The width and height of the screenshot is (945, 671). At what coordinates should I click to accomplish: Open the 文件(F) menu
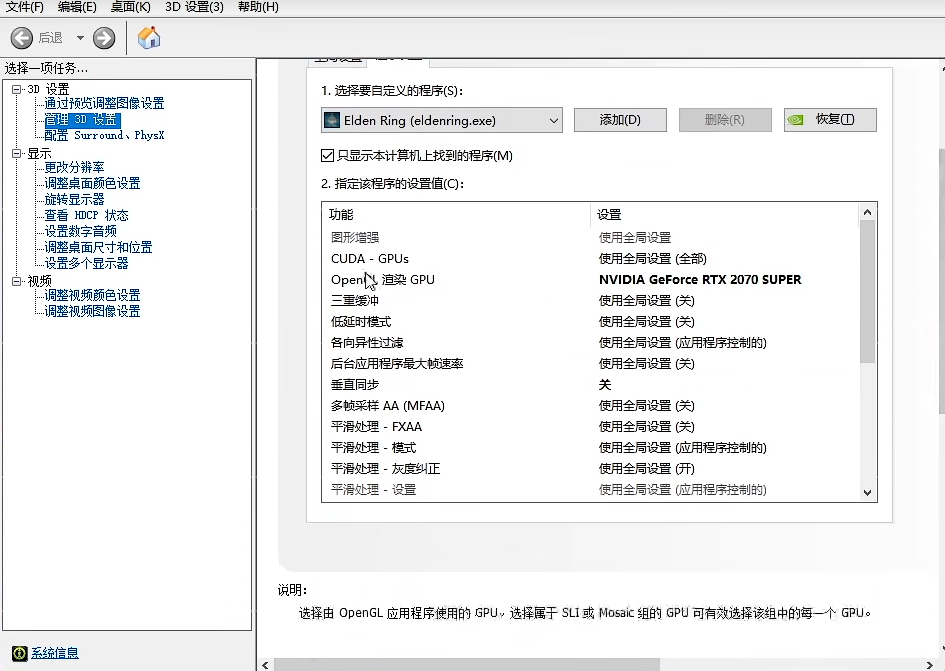click(x=25, y=7)
